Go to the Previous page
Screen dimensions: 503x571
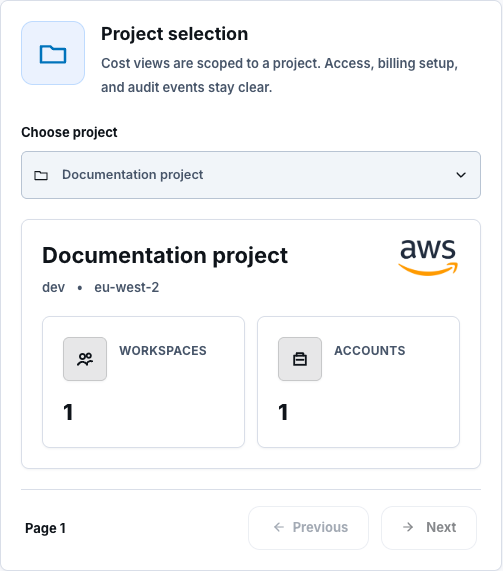pyautogui.click(x=309, y=528)
